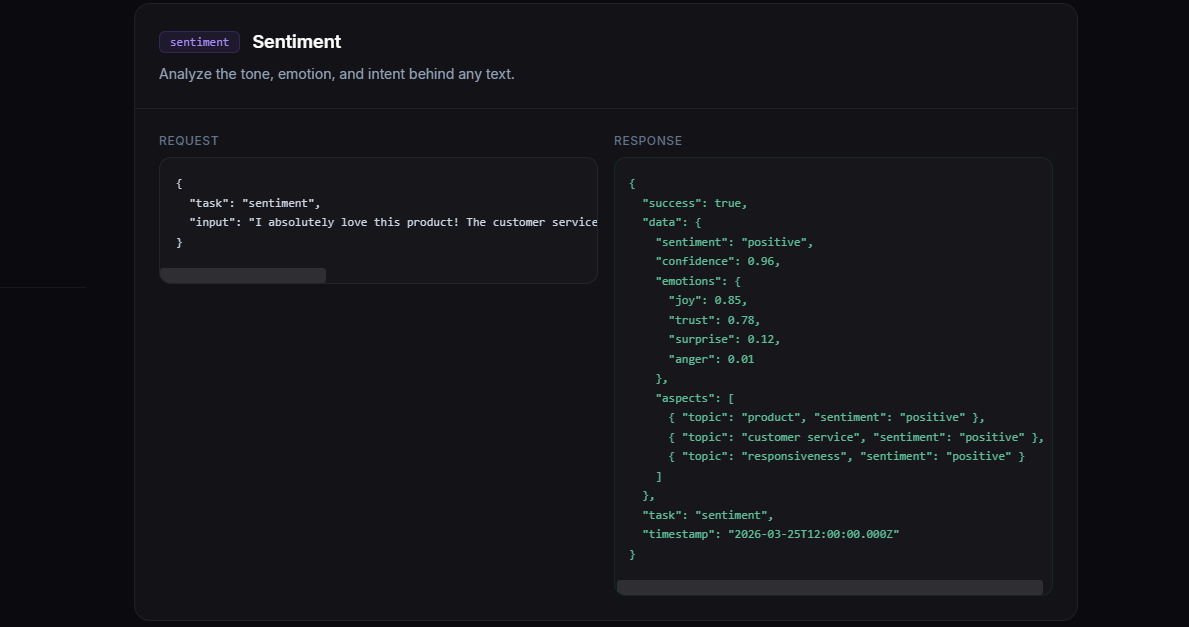Click the request "task": "sentiment" line
The image size is (1189, 627).
[x=254, y=203]
